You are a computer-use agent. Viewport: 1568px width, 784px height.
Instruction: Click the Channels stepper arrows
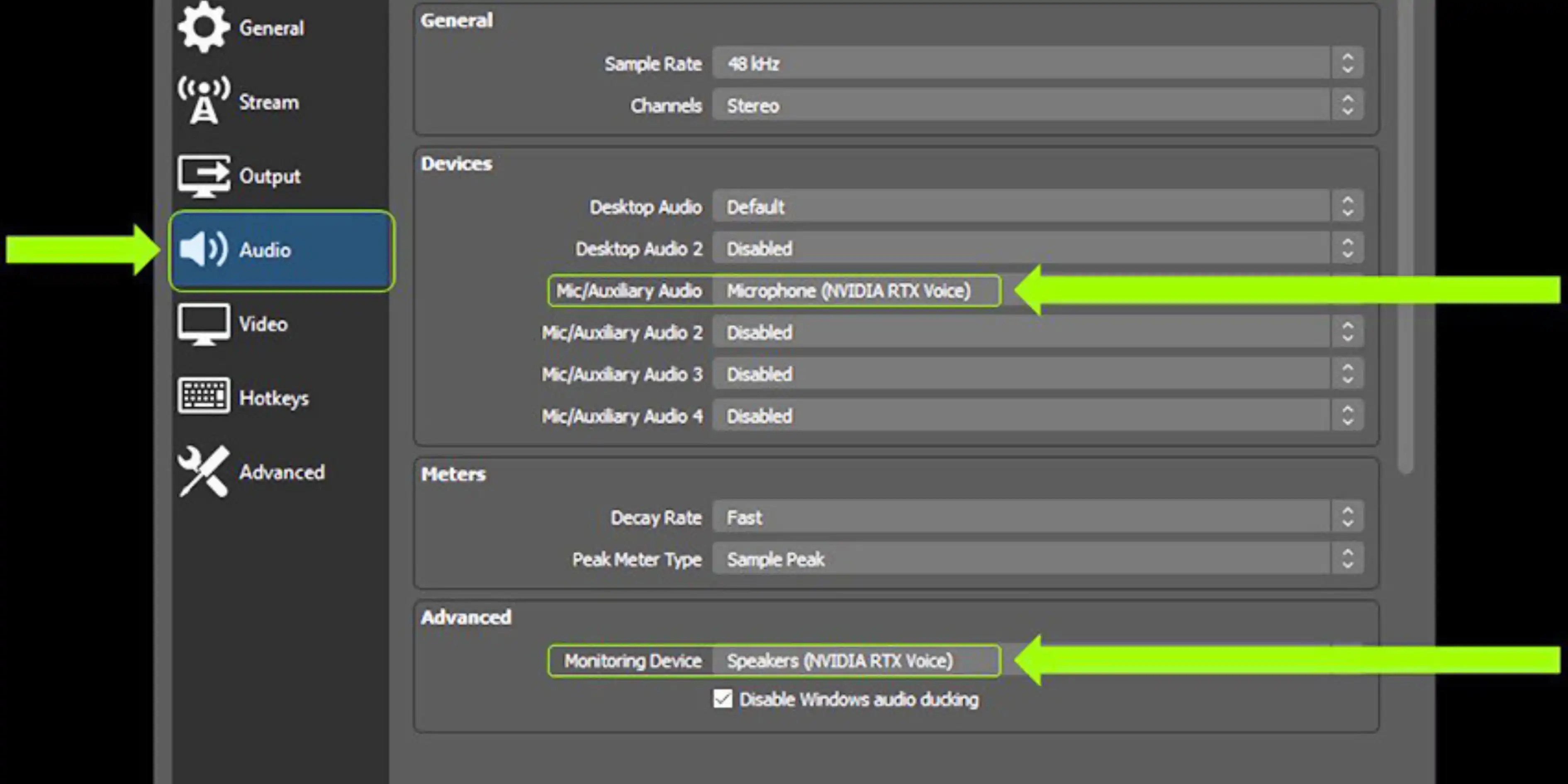[1347, 105]
